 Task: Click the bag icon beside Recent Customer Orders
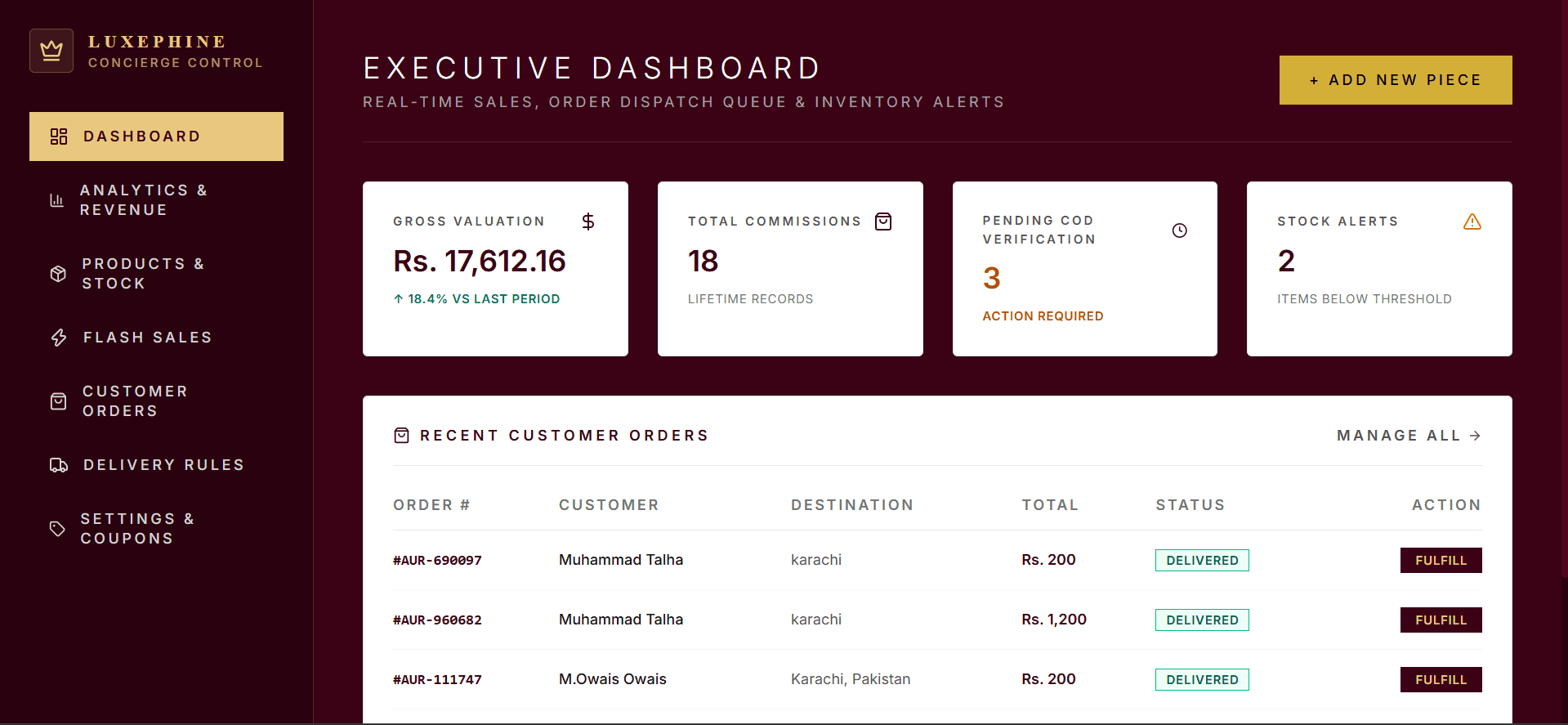point(401,436)
